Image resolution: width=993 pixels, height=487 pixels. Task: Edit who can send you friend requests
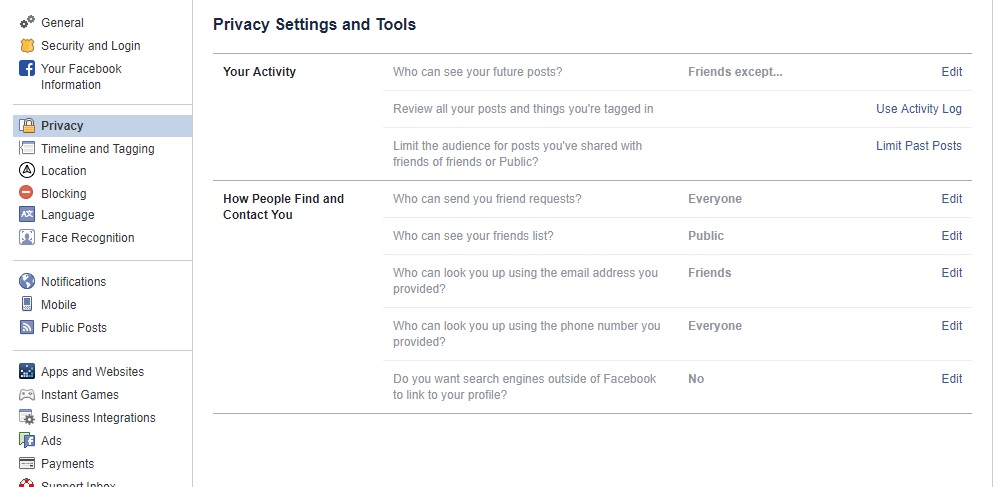coord(951,199)
